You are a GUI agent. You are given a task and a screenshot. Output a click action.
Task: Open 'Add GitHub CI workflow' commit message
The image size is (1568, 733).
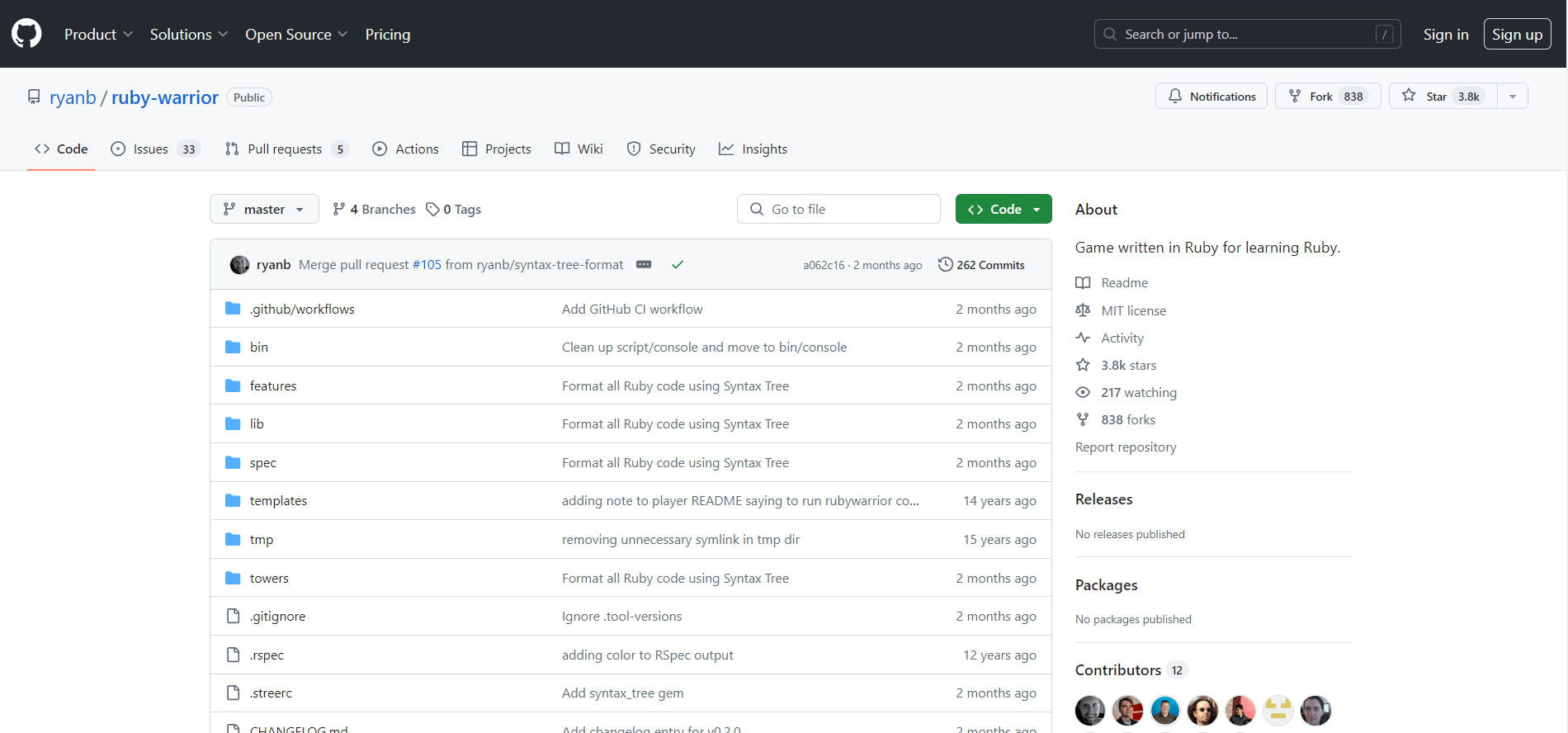click(x=632, y=309)
